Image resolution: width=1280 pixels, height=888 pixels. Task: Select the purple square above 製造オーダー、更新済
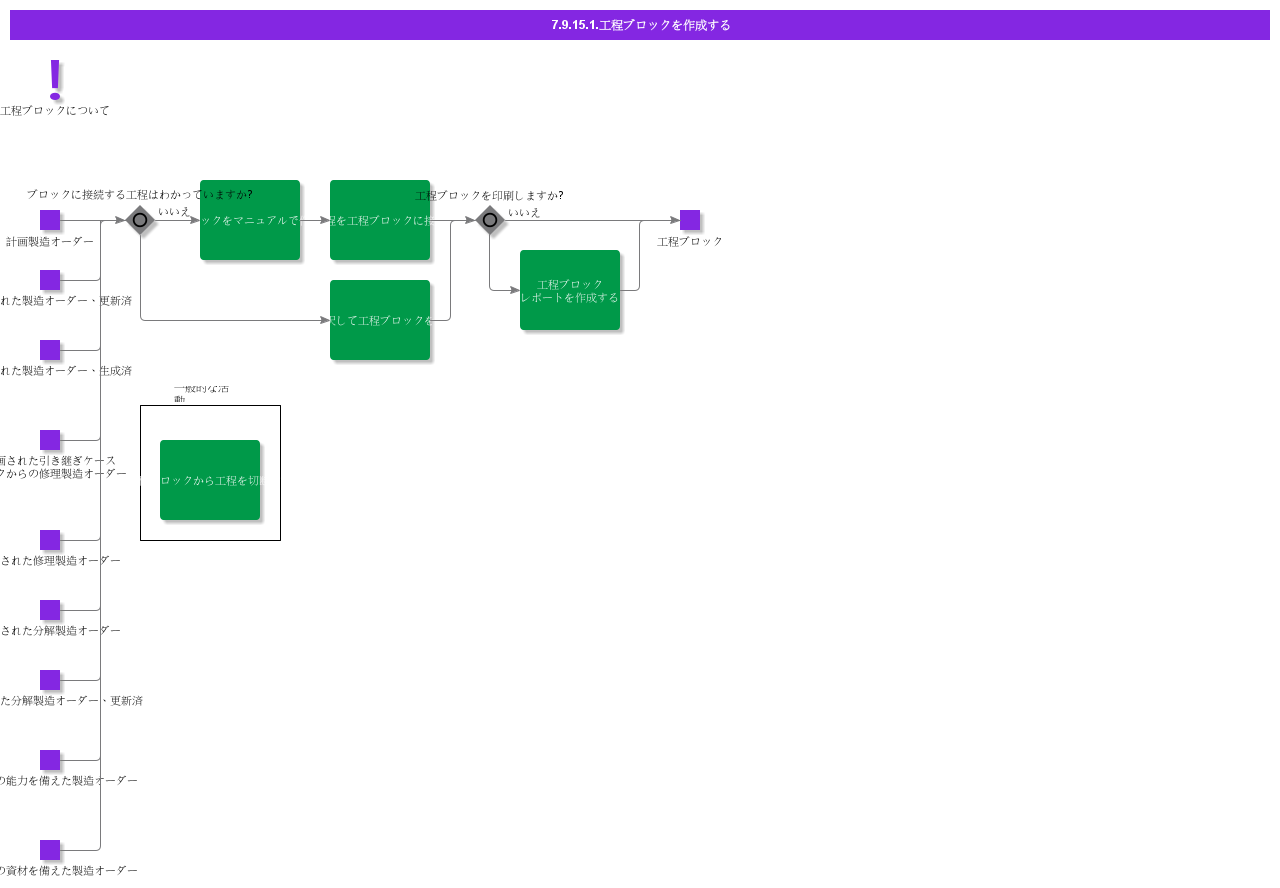click(50, 280)
